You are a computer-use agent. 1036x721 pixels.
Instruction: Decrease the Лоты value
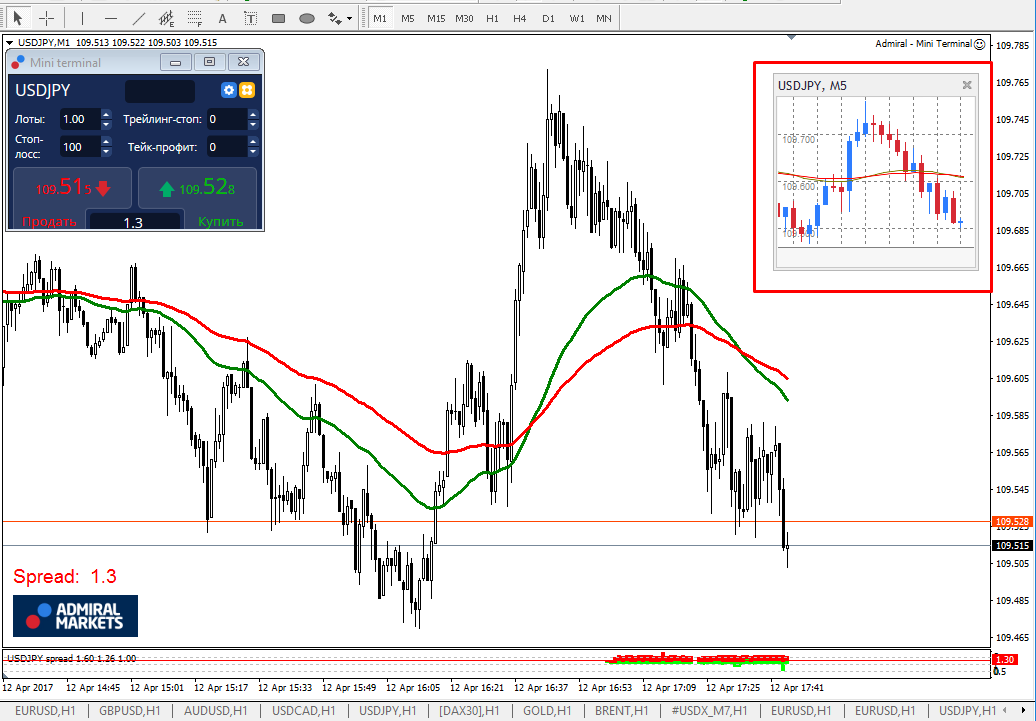(106, 125)
